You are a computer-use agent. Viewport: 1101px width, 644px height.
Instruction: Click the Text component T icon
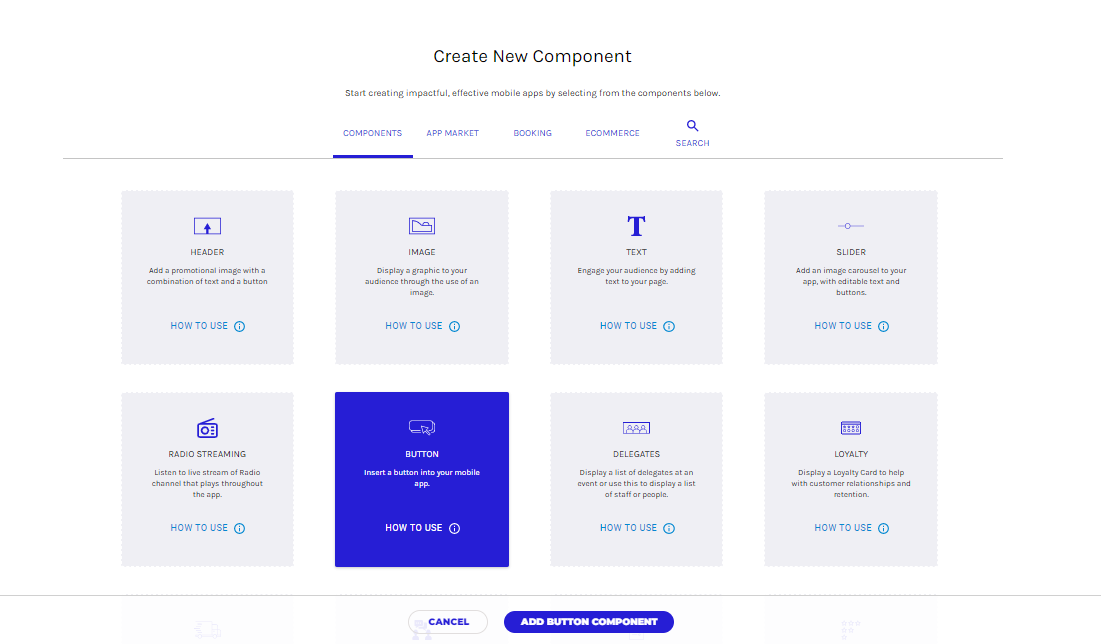636,226
